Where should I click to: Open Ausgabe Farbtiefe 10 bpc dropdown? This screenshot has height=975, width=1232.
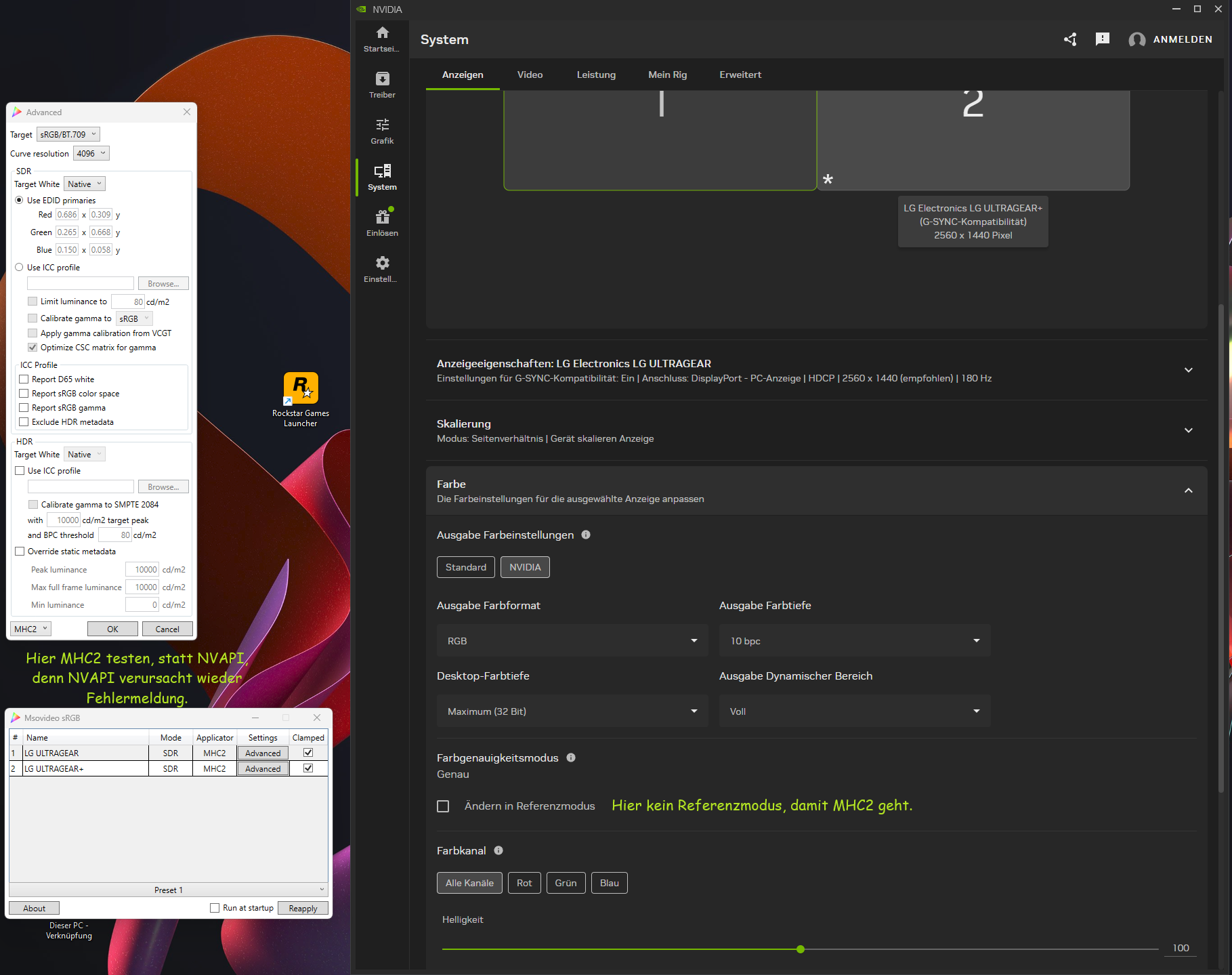coord(855,641)
